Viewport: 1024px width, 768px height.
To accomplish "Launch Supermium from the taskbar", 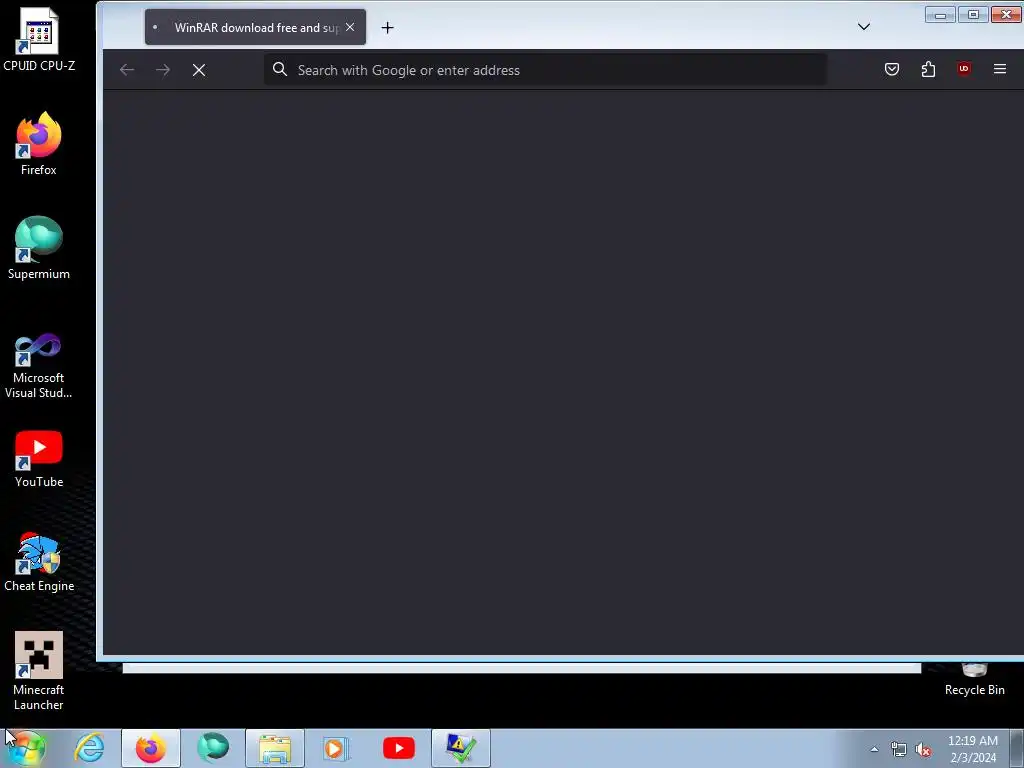I will tap(213, 748).
